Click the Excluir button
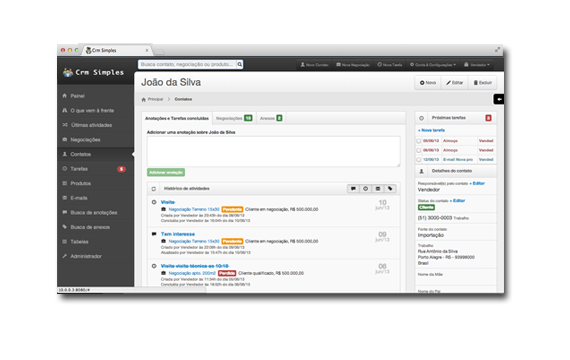The height and width of the screenshot is (360, 570). (x=482, y=83)
